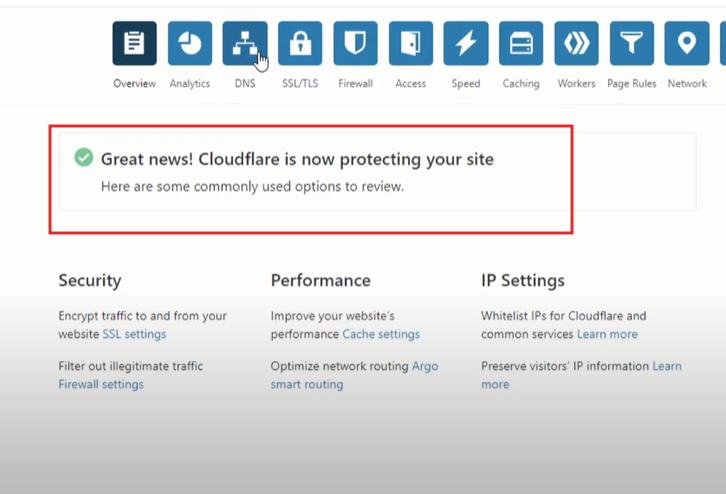Open the Overview clipboard icon

coord(134,44)
